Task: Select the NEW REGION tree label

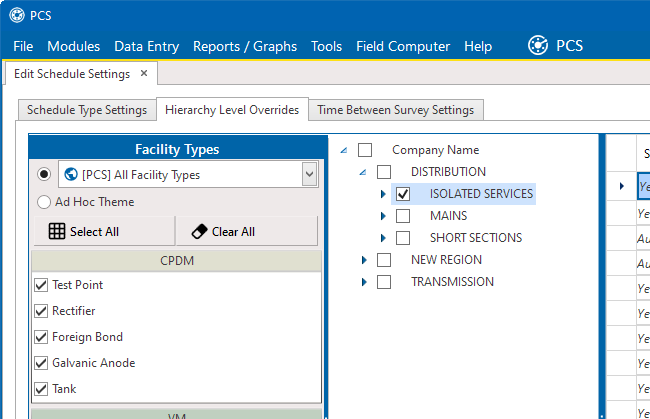Action: 446,260
